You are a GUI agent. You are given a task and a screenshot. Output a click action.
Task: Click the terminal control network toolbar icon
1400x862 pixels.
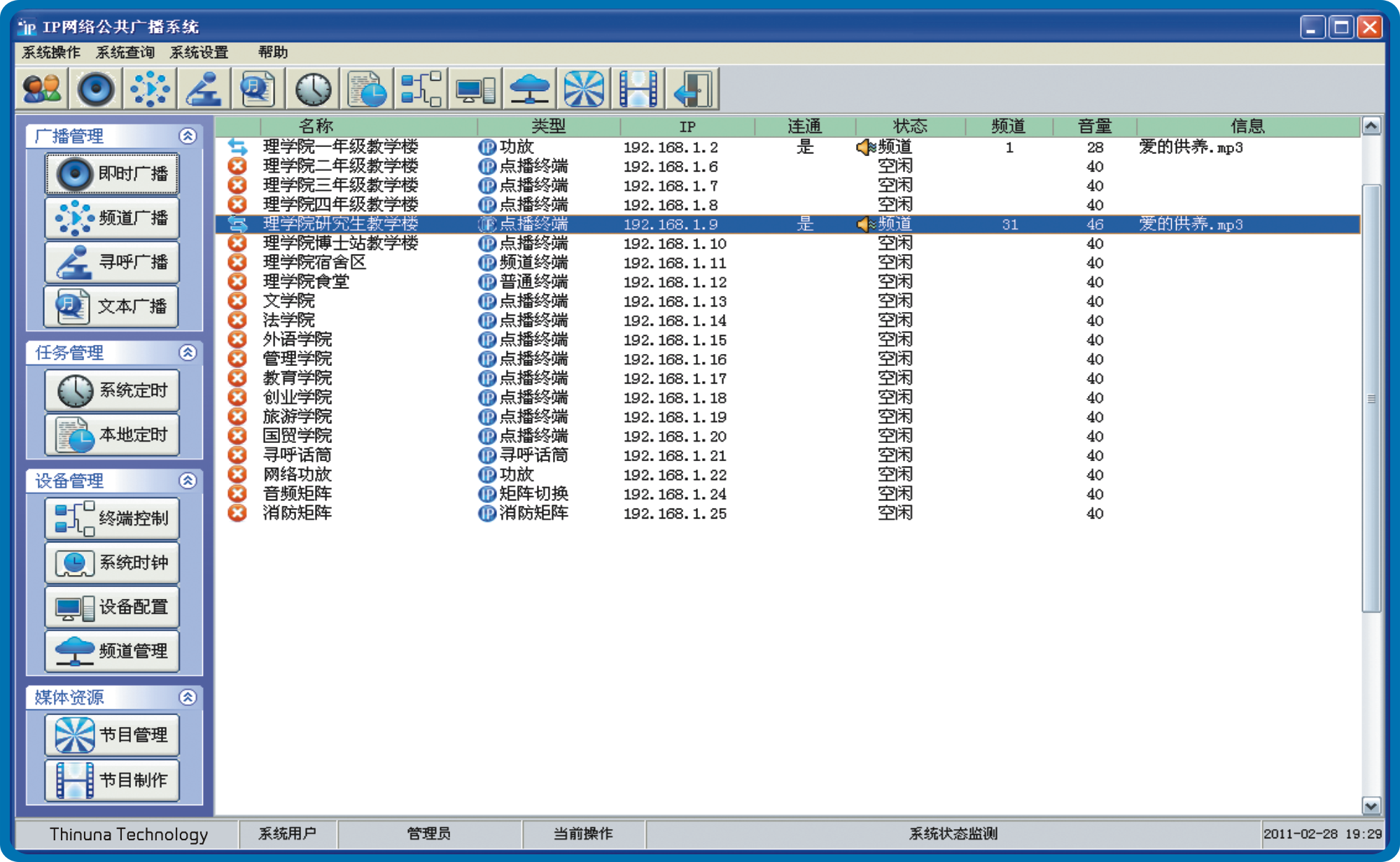421,89
